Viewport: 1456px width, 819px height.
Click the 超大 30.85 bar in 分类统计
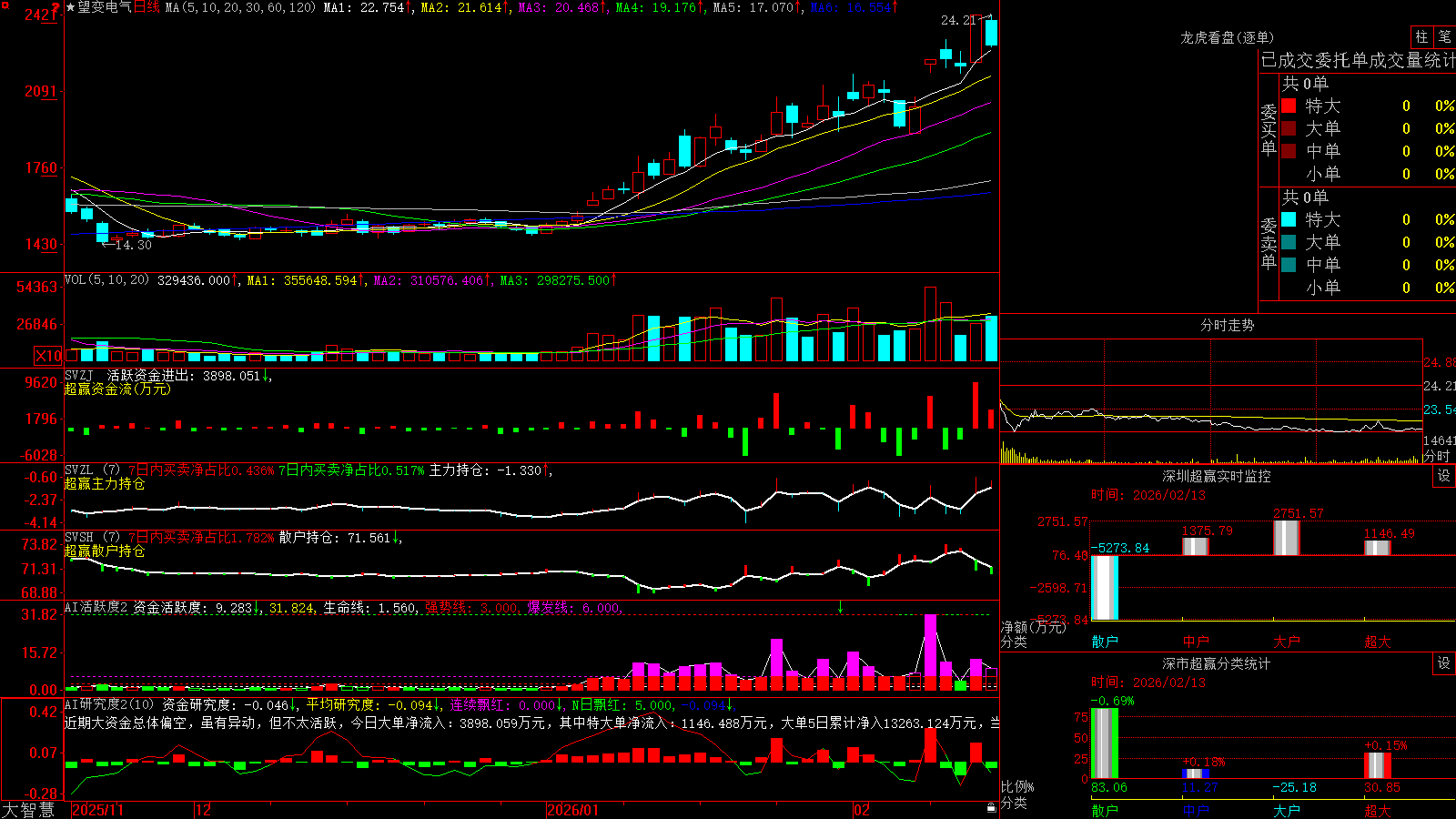1378,765
